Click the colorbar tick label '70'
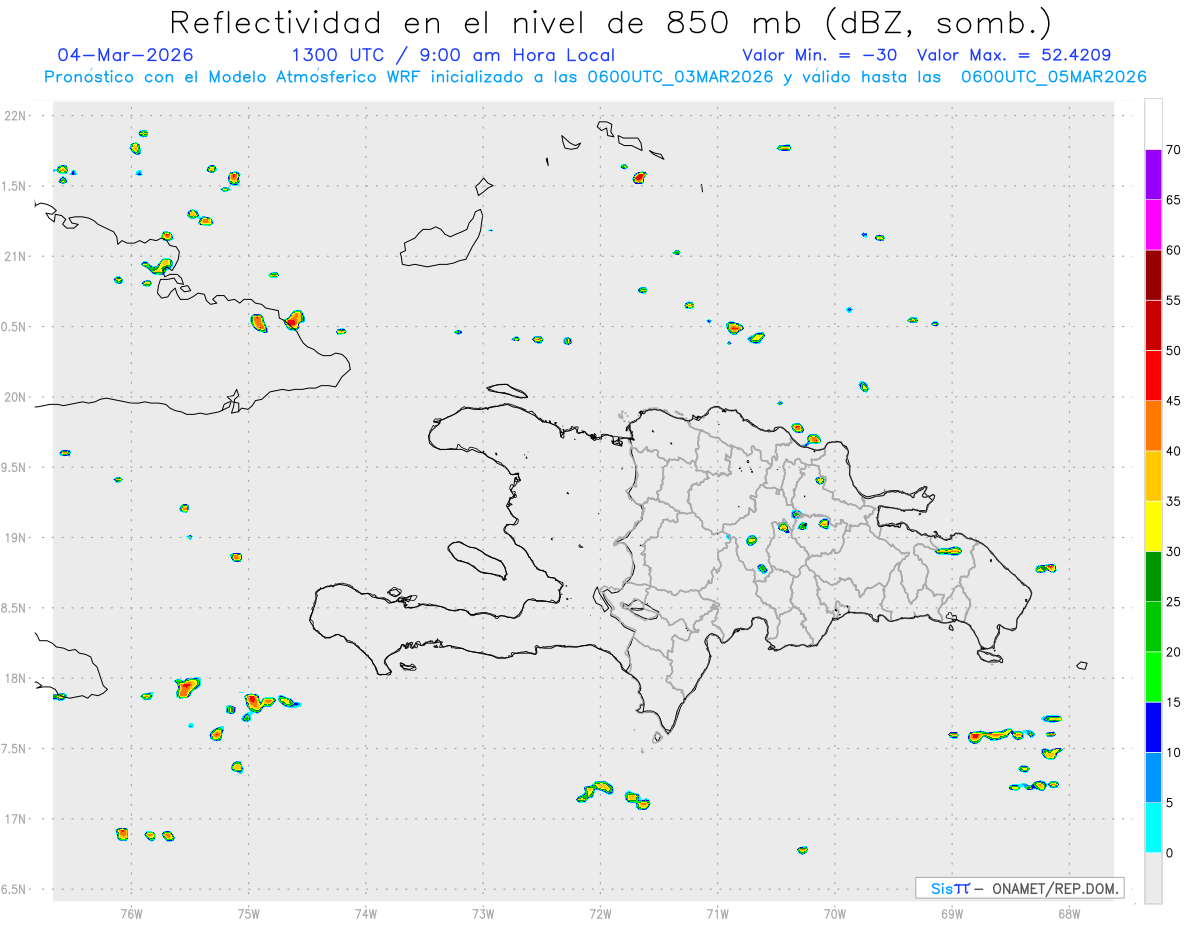 pyautogui.click(x=1174, y=150)
